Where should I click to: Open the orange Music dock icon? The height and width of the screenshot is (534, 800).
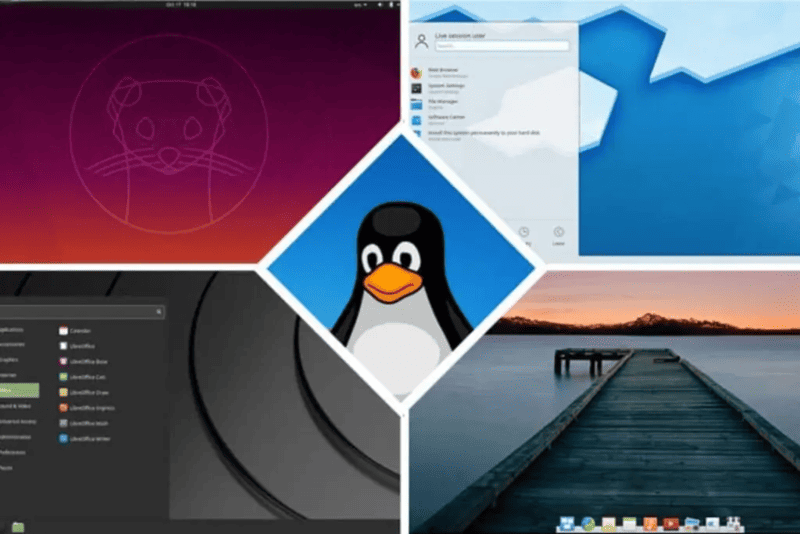[x=650, y=523]
